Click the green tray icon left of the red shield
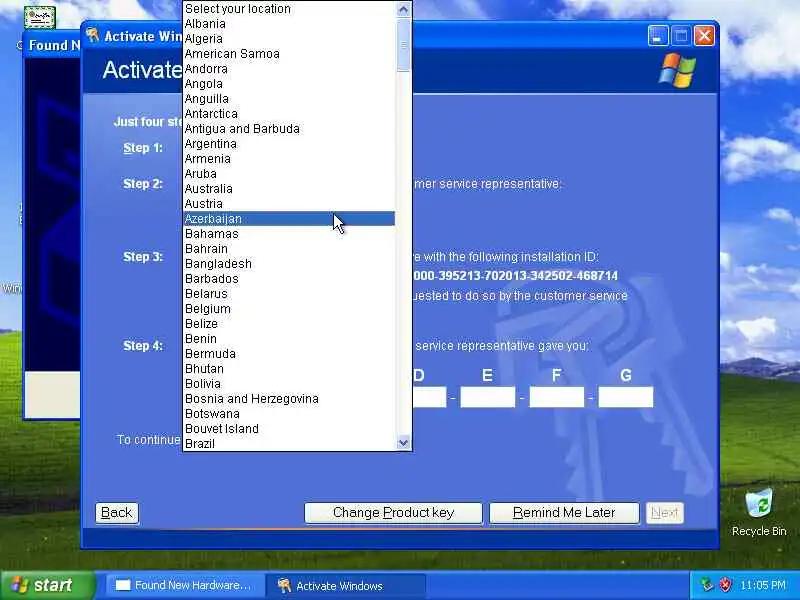Screen dimensions: 800x600 pyautogui.click(x=707, y=585)
